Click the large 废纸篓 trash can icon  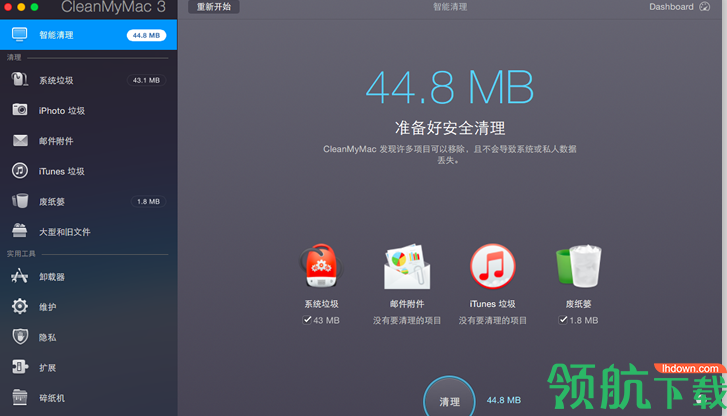point(578,266)
